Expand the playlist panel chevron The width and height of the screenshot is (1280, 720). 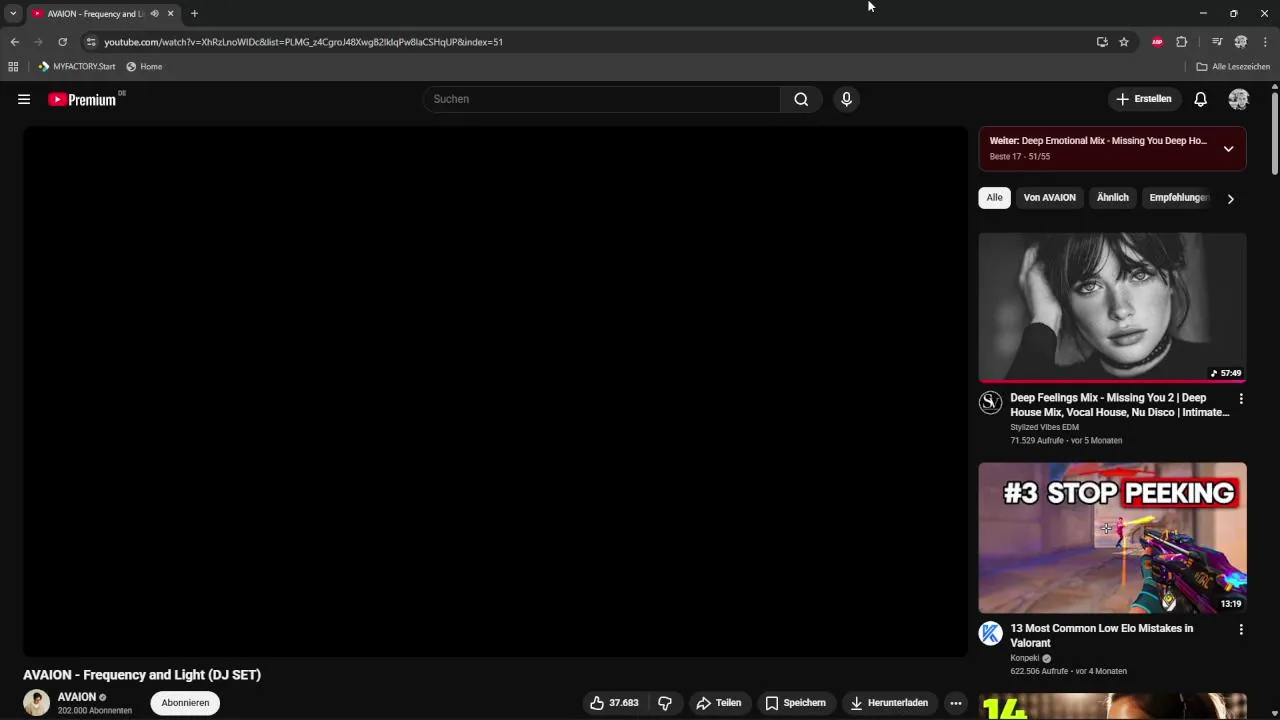coord(1228,149)
